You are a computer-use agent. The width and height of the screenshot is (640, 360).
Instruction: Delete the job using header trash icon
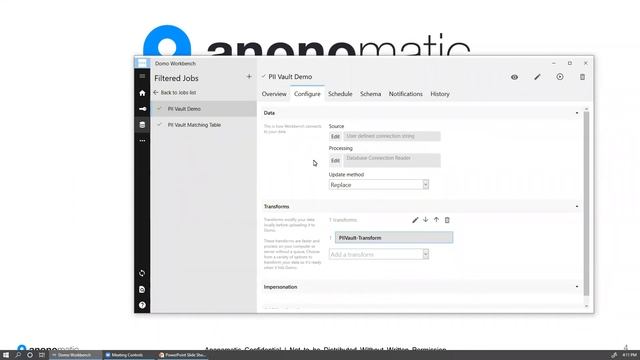click(x=582, y=77)
